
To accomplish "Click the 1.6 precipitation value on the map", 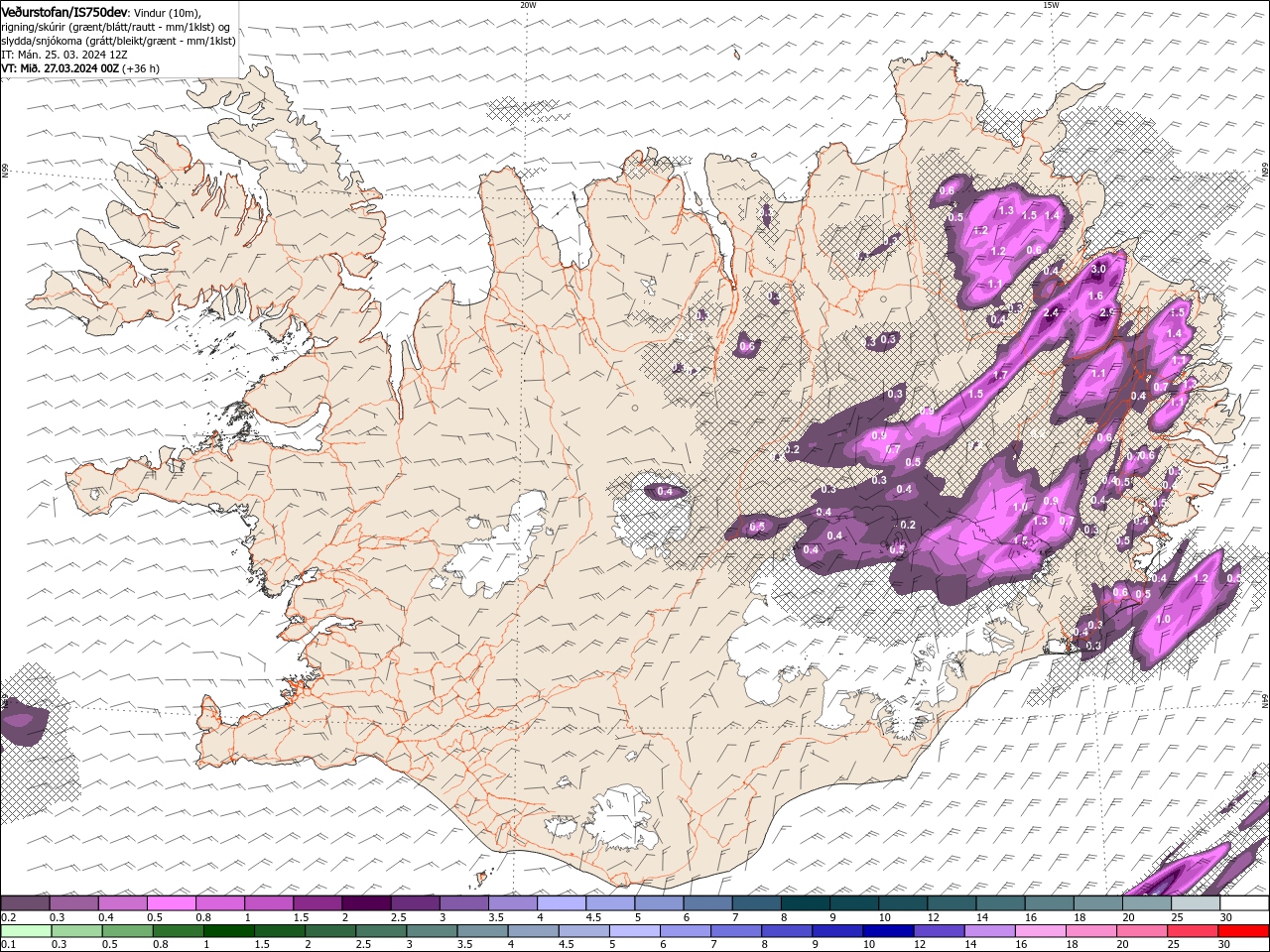I will point(1095,296).
